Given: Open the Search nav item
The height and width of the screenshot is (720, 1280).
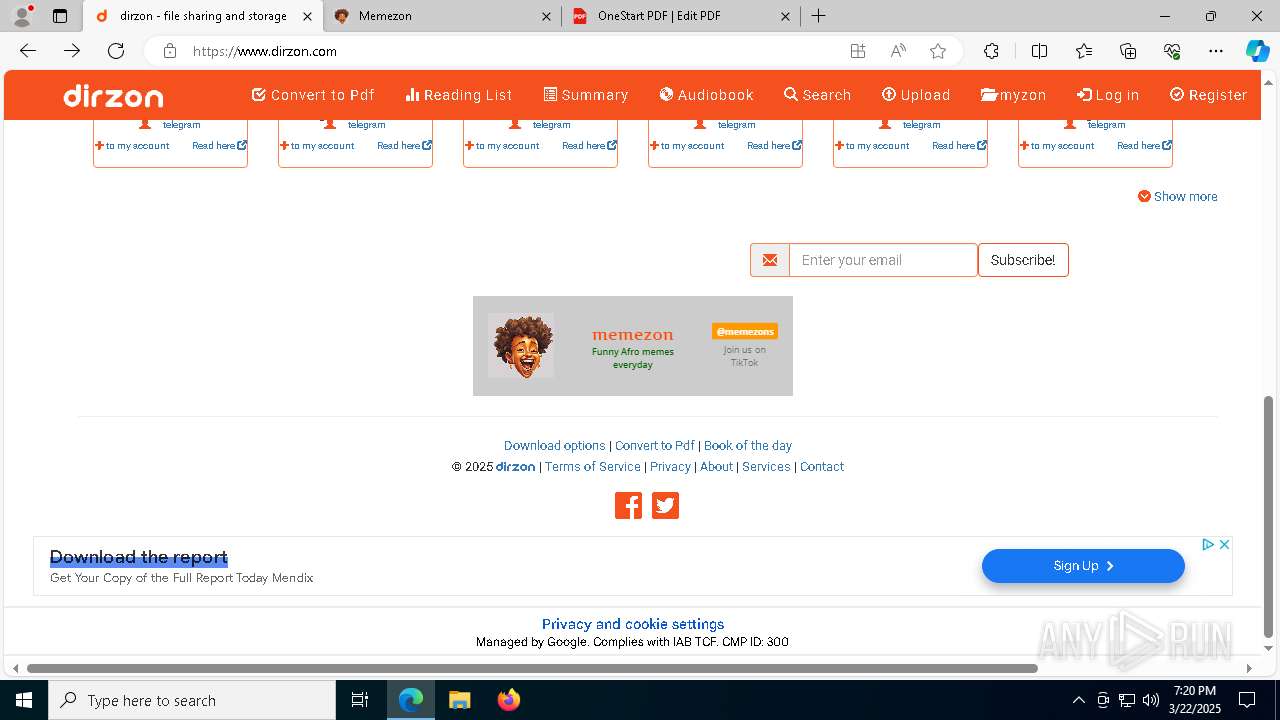Looking at the screenshot, I should pos(818,95).
